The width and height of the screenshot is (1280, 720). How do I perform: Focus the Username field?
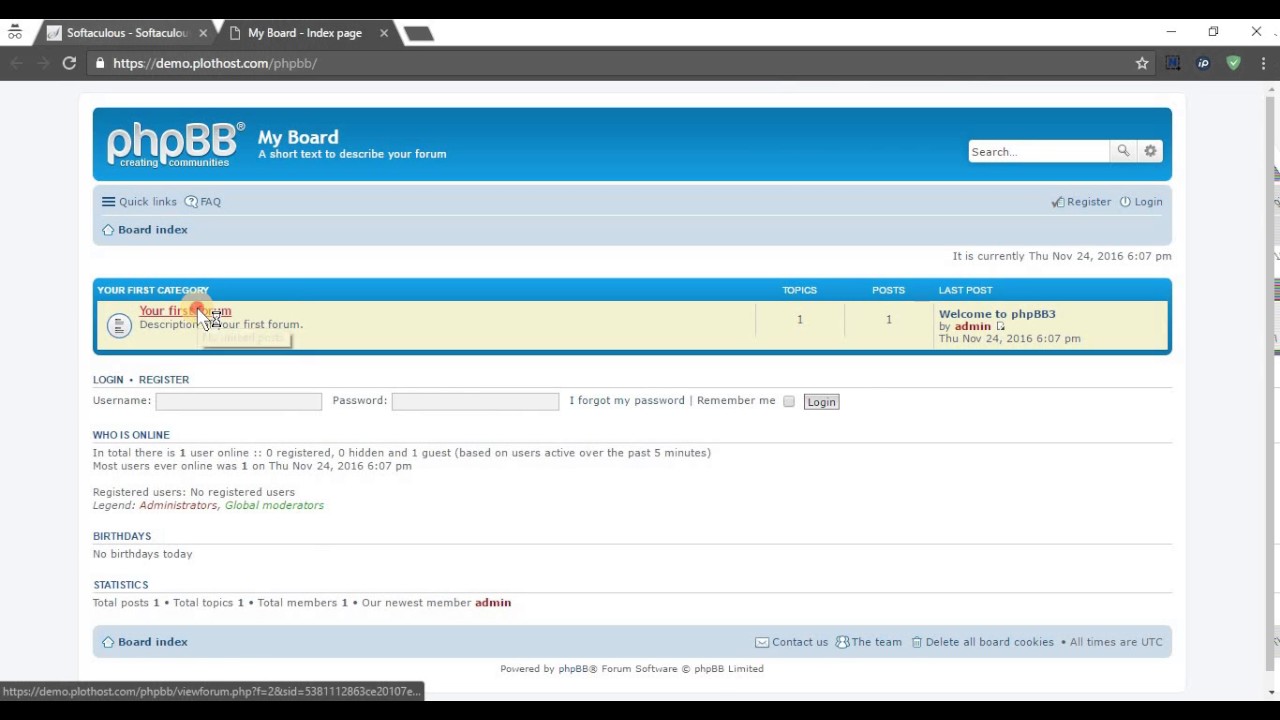pos(239,401)
